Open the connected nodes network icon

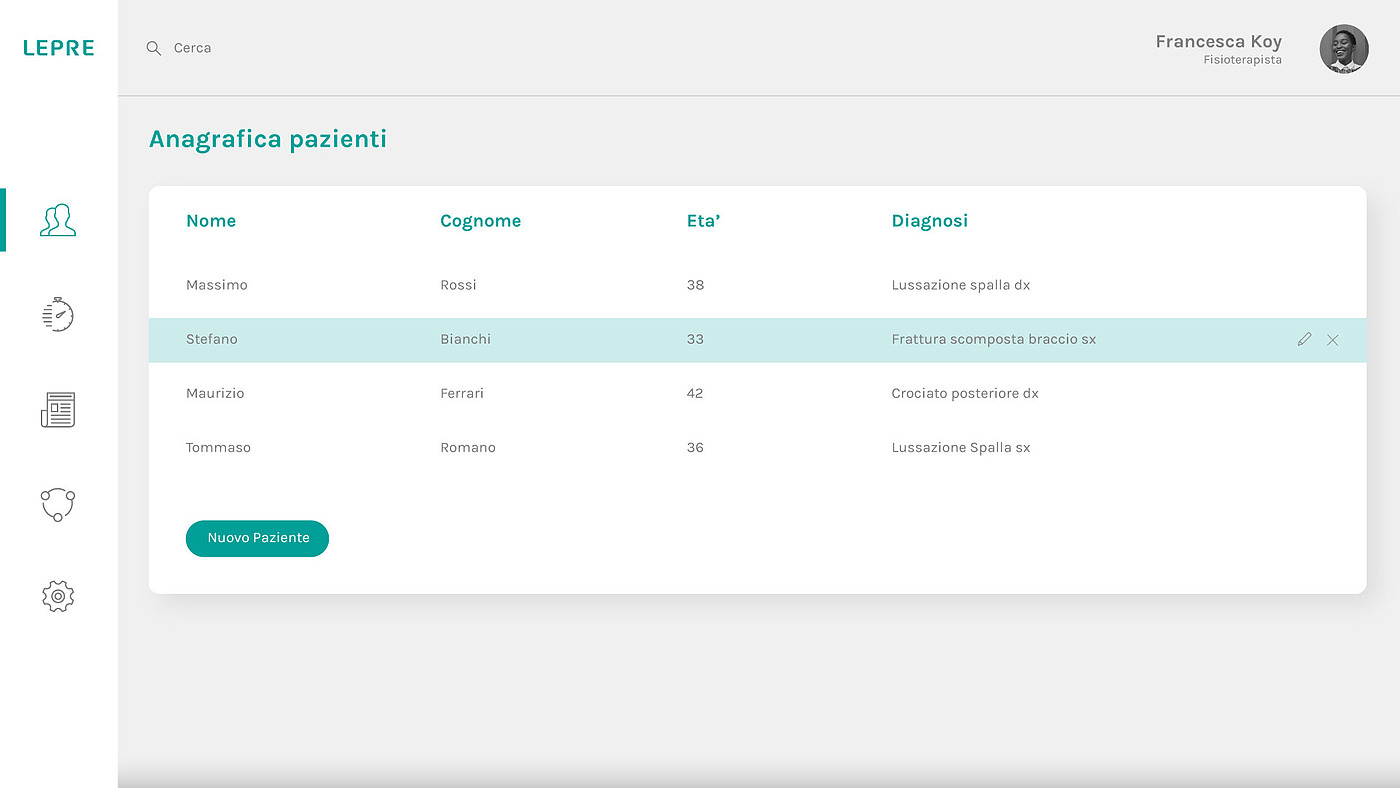[58, 504]
